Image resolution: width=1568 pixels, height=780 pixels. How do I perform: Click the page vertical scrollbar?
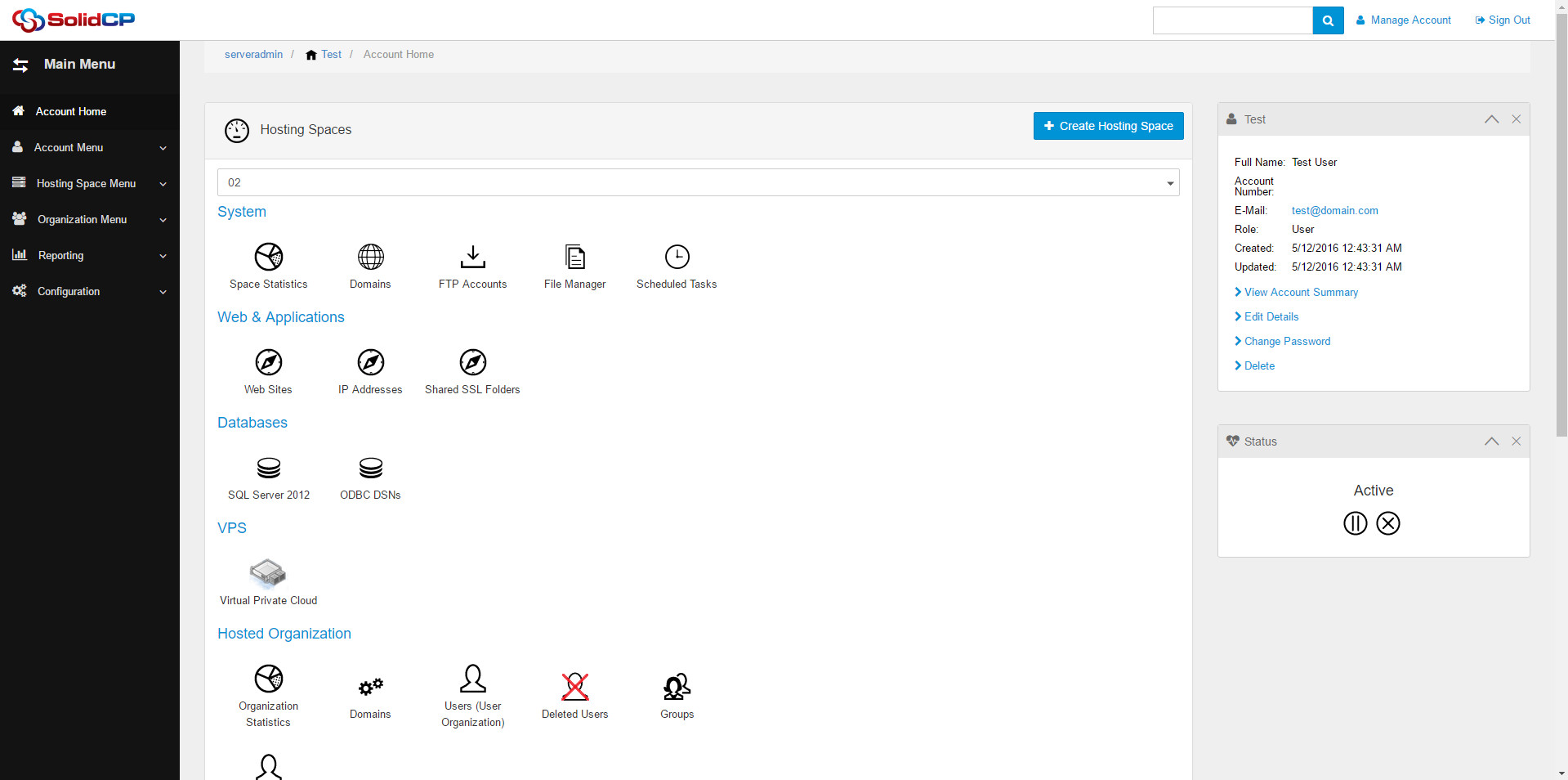(x=1561, y=225)
